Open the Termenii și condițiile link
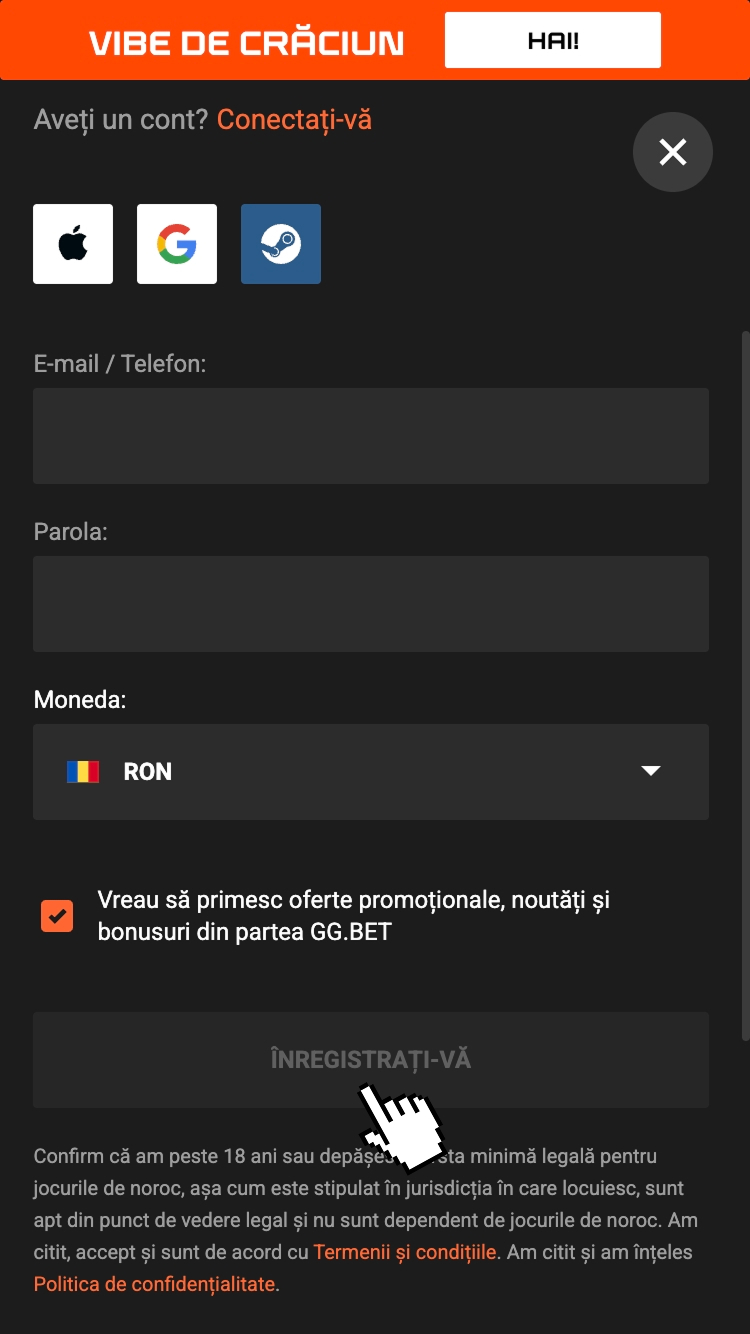This screenshot has height=1334, width=750. (x=405, y=1252)
